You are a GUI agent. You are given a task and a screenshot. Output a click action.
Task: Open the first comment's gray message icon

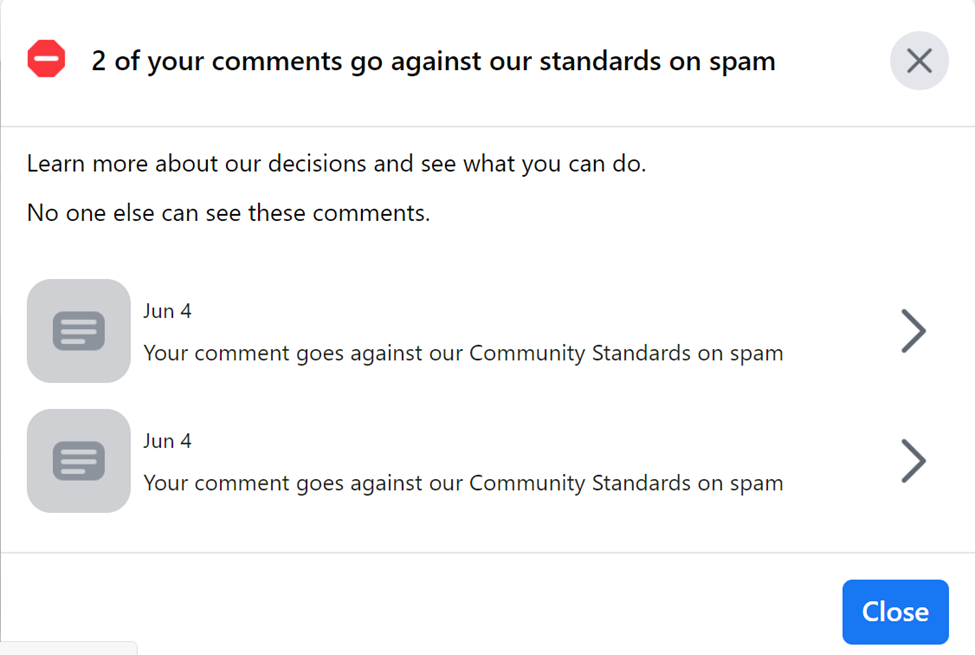[79, 331]
